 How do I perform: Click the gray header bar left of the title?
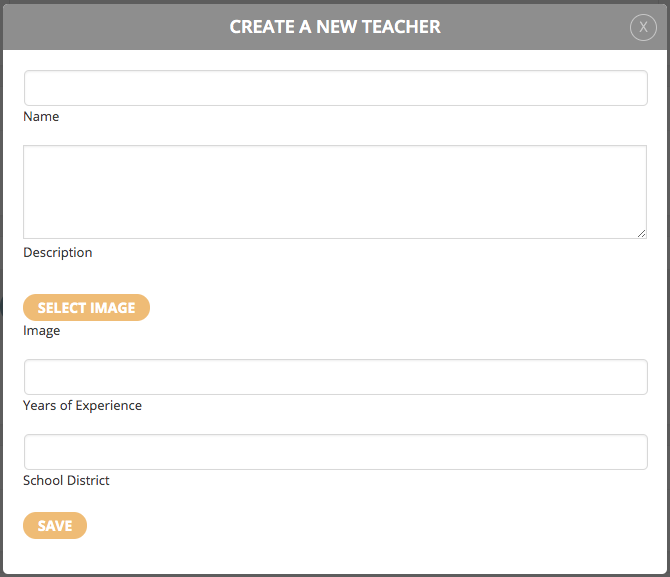click(x=115, y=27)
